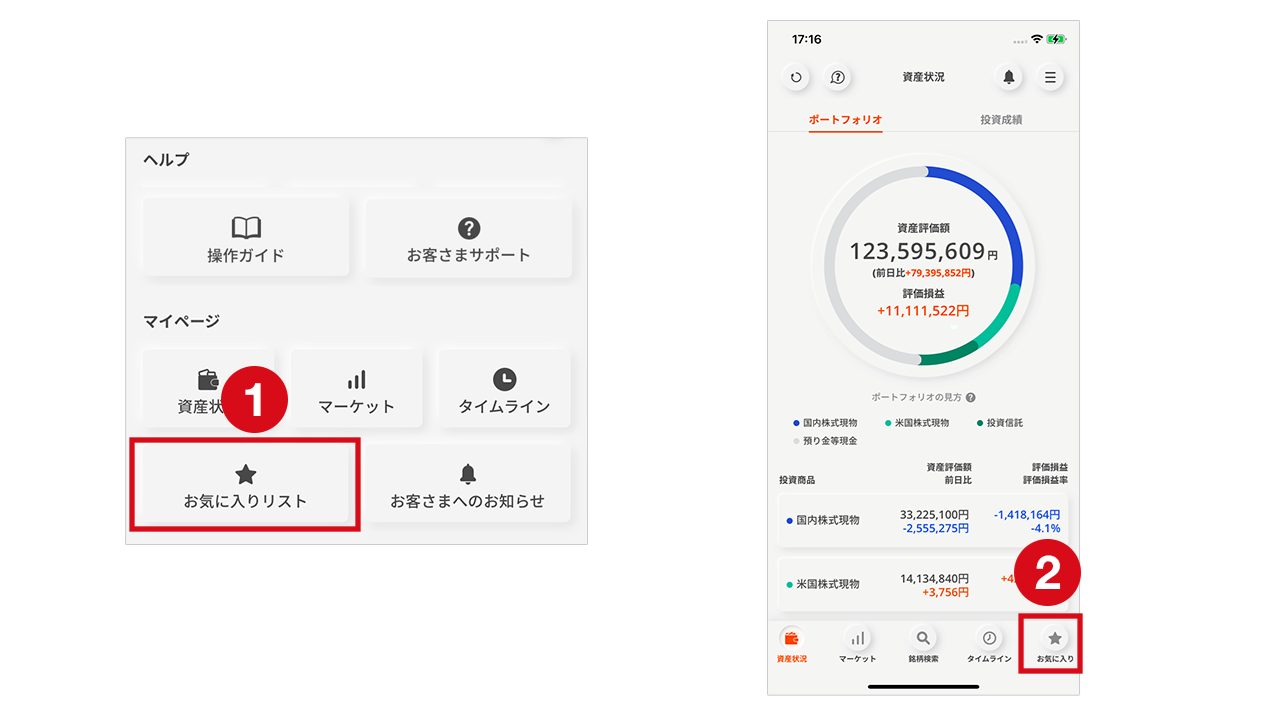Tap the question-mark help icon in header
Image resolution: width=1280 pixels, height=720 pixels.
pos(838,77)
